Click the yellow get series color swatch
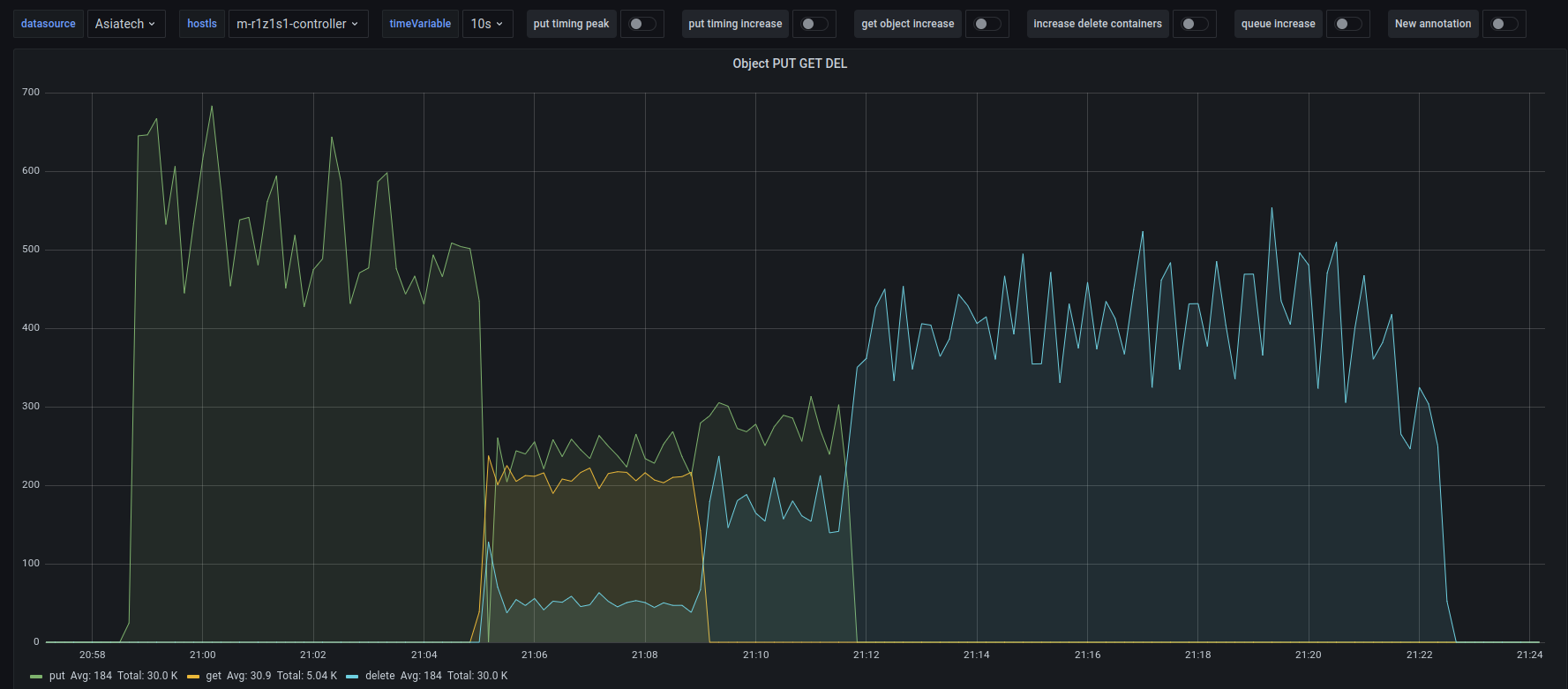Image resolution: width=1568 pixels, height=689 pixels. click(x=193, y=677)
